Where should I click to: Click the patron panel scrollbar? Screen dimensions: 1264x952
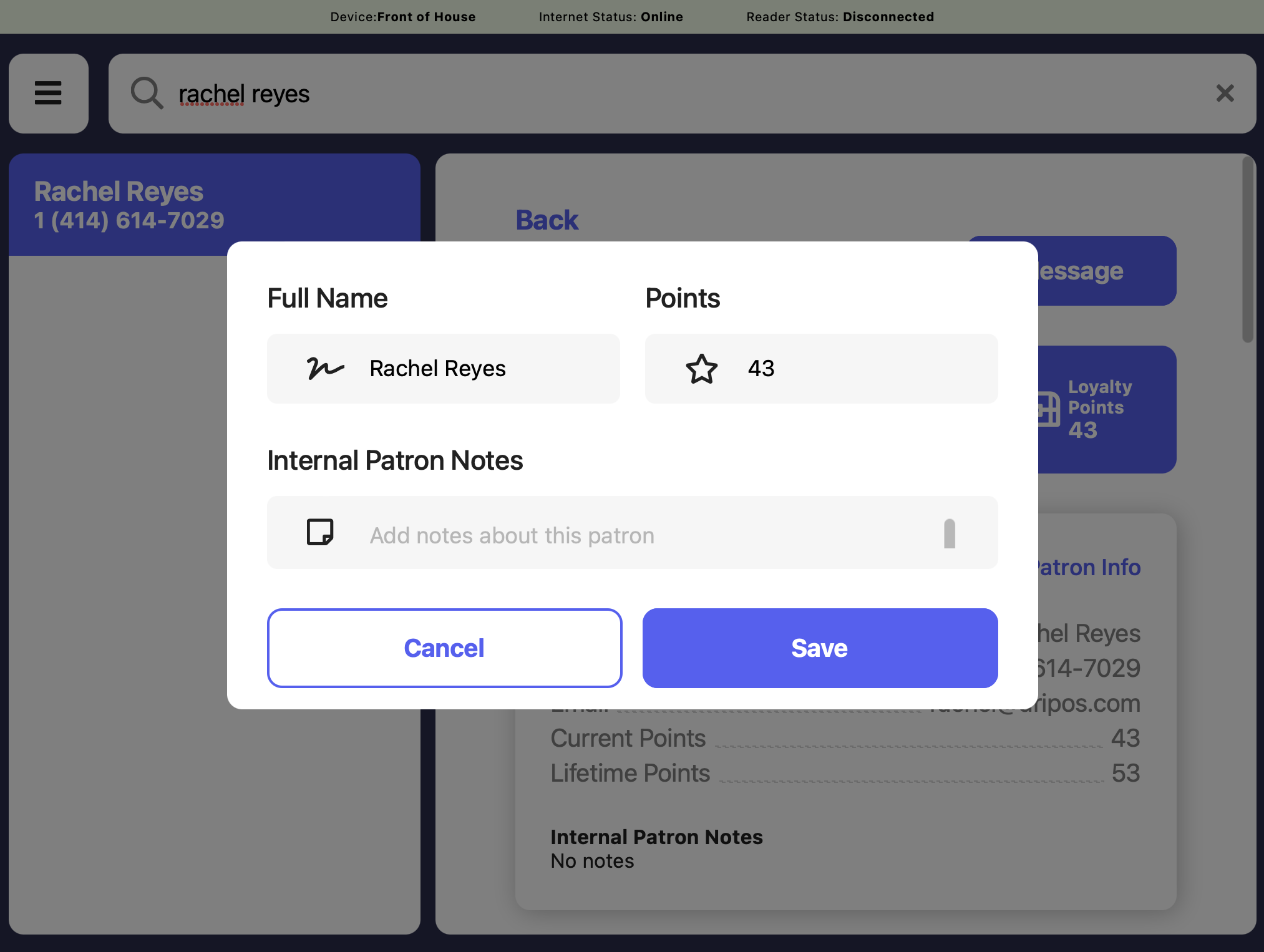pos(1247,250)
